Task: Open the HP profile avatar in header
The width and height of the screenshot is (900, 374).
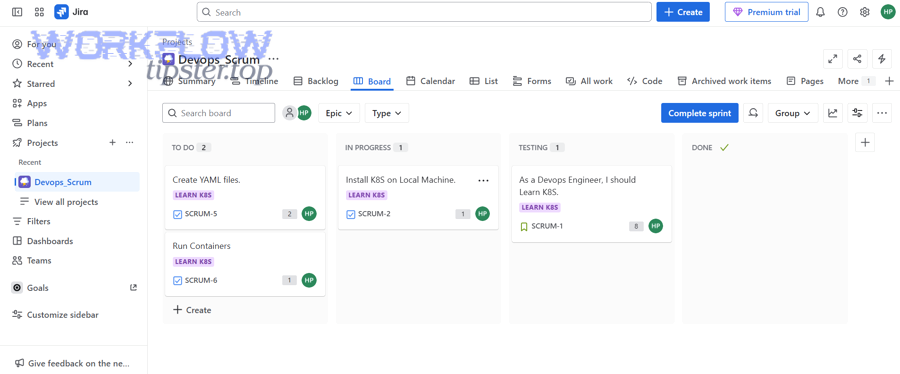Action: coord(888,12)
